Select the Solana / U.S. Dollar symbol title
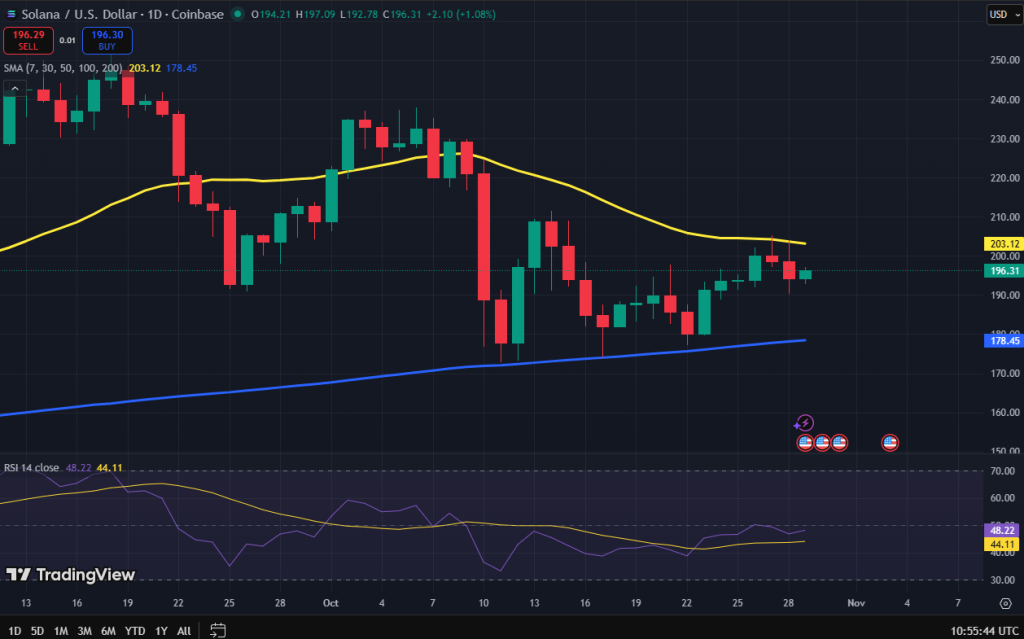 [79, 14]
